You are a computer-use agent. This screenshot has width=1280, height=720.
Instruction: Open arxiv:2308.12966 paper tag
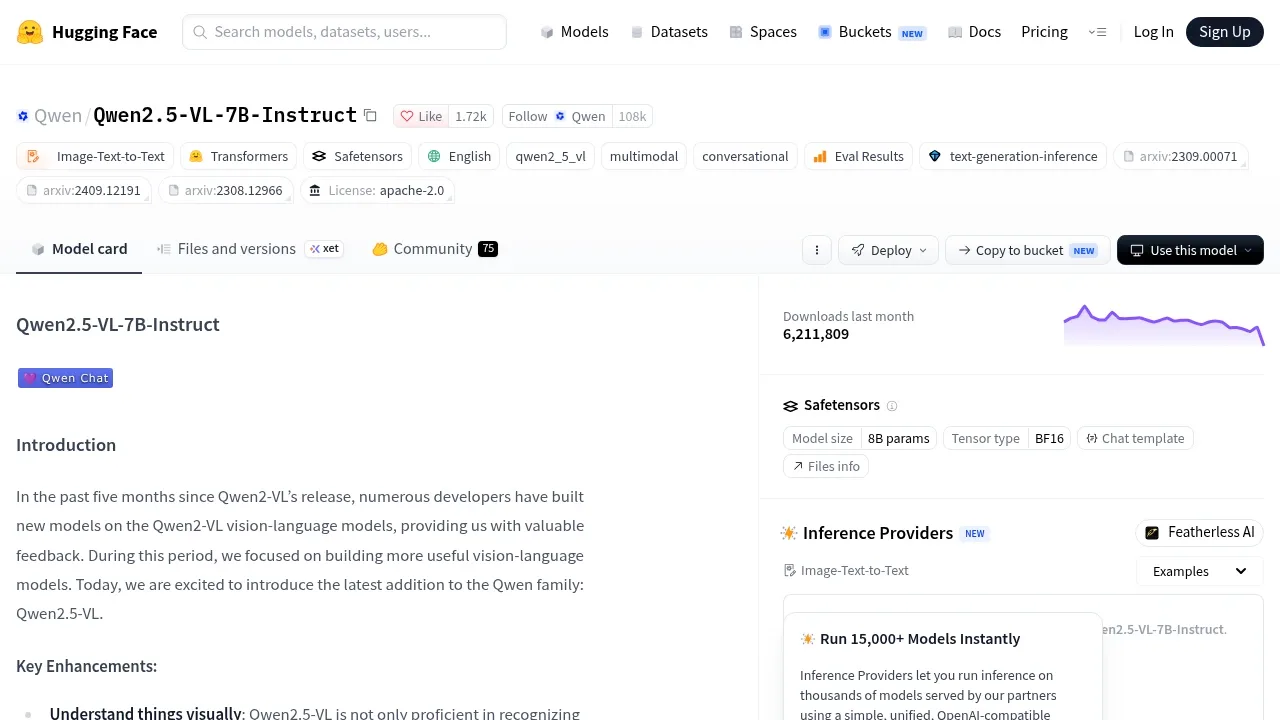(226, 190)
